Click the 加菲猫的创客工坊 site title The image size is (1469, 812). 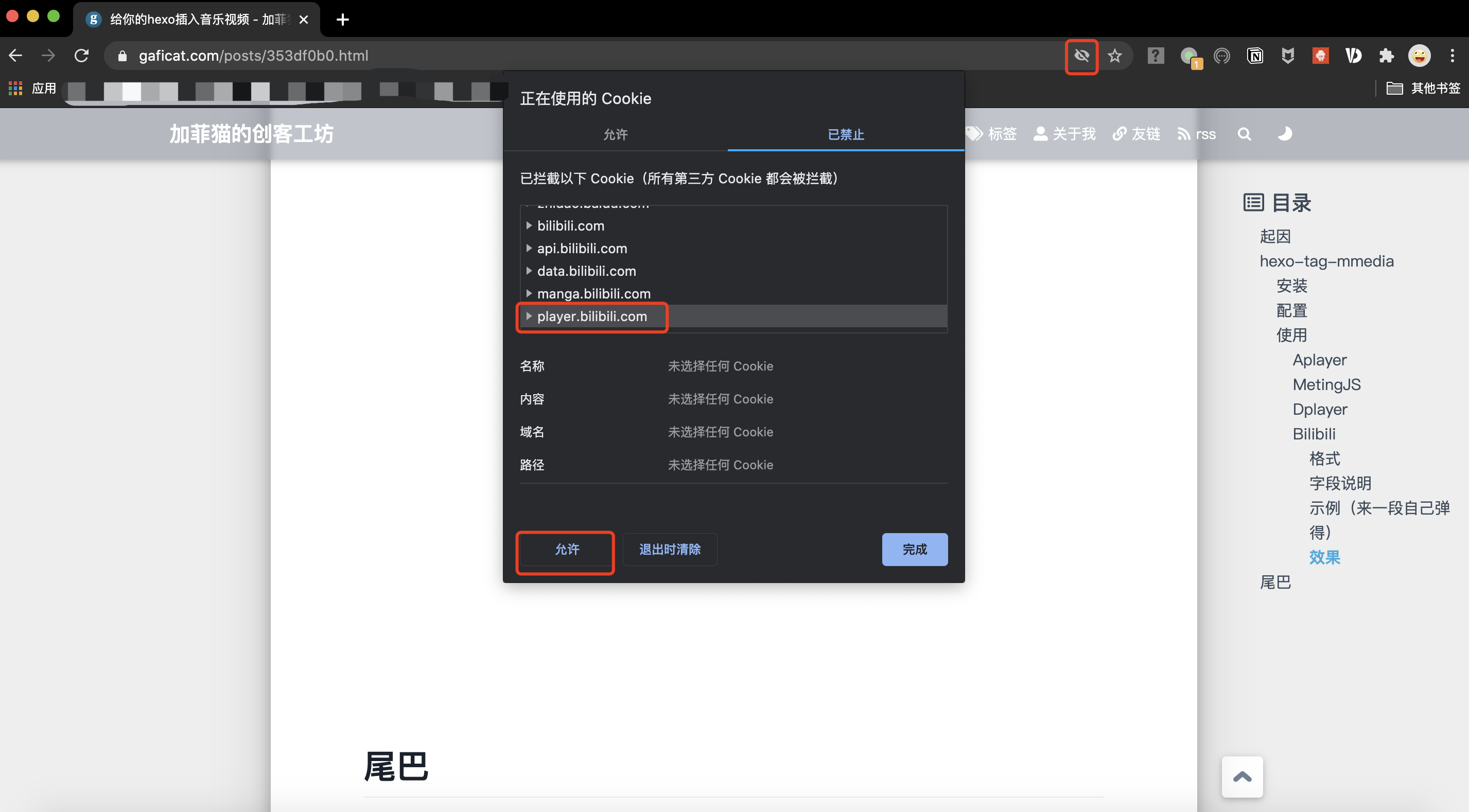coord(251,134)
